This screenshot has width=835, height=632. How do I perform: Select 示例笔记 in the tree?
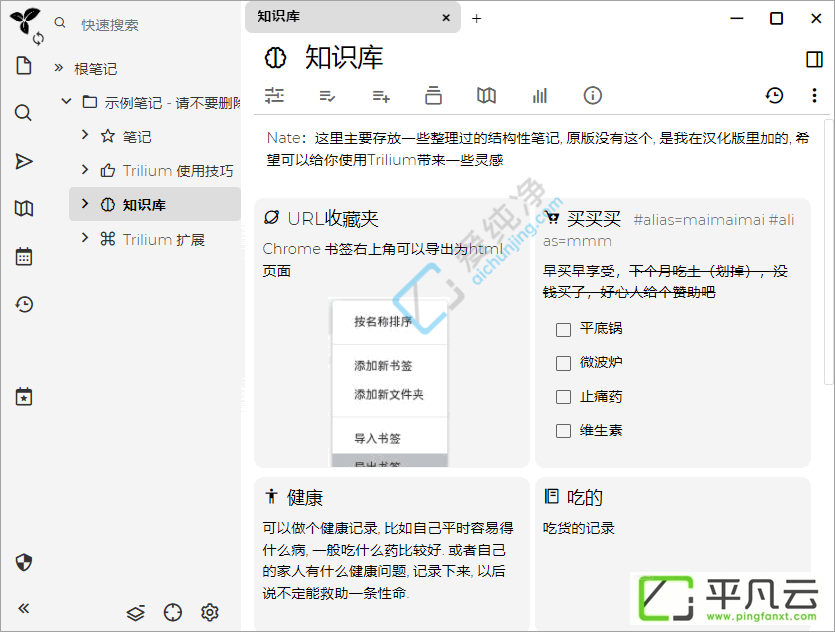pos(171,102)
